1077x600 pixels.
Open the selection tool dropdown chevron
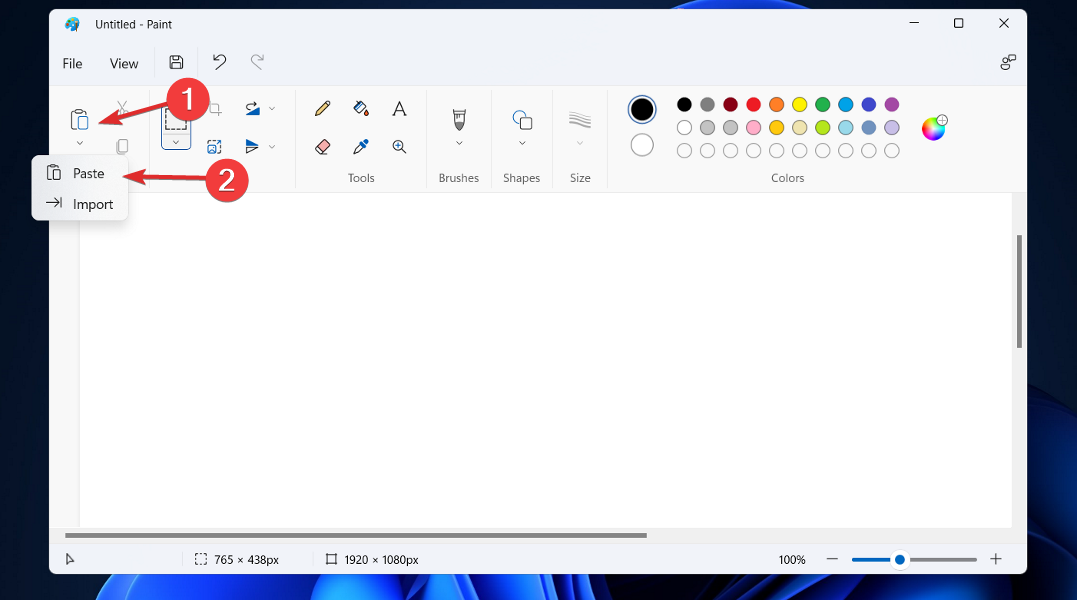pyautogui.click(x=176, y=143)
